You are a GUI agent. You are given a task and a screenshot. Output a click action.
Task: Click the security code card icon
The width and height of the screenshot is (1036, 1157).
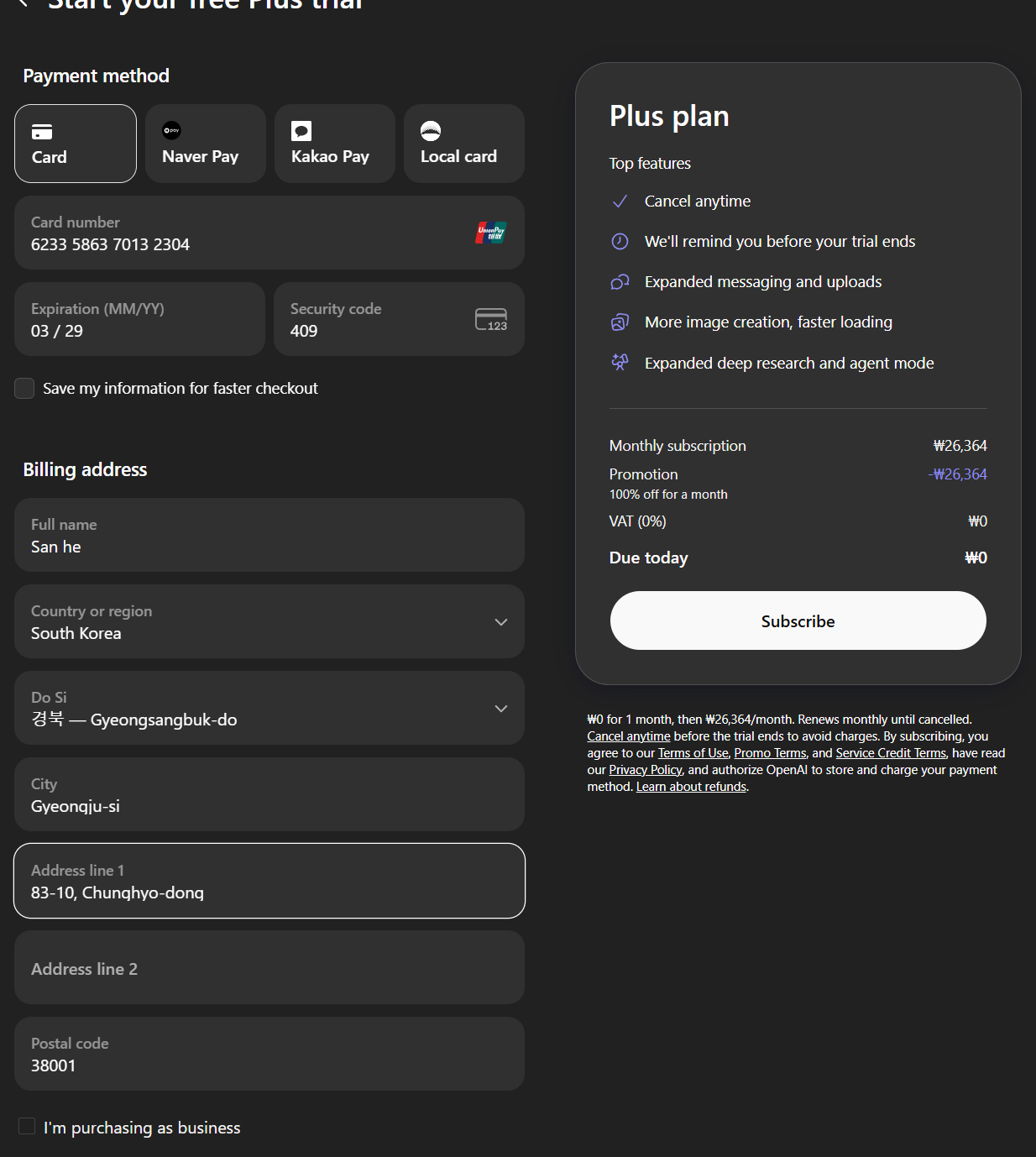tap(491, 320)
